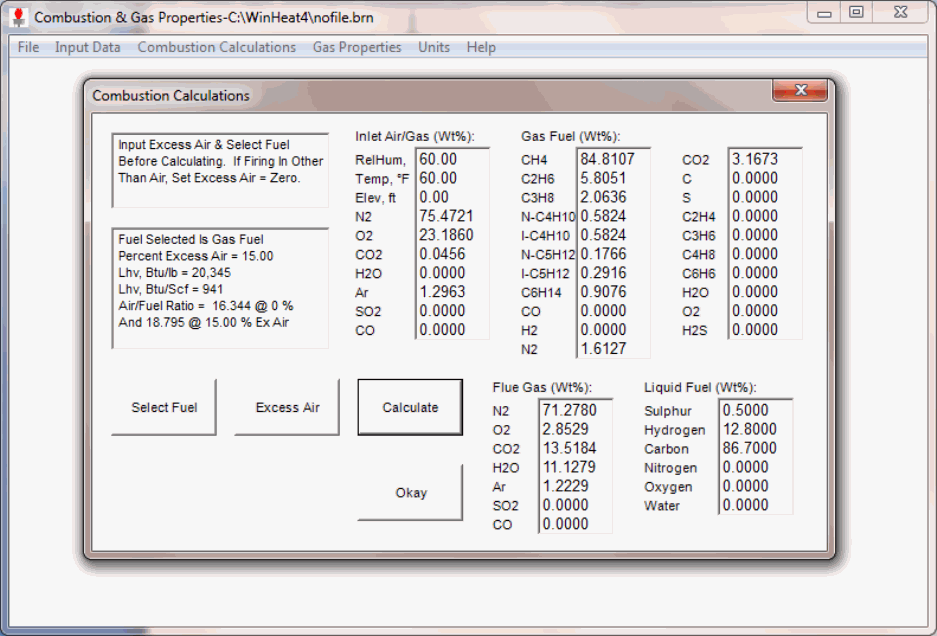Click liquid fuel Nitrogen value field
The height and width of the screenshot is (636, 937).
757,467
